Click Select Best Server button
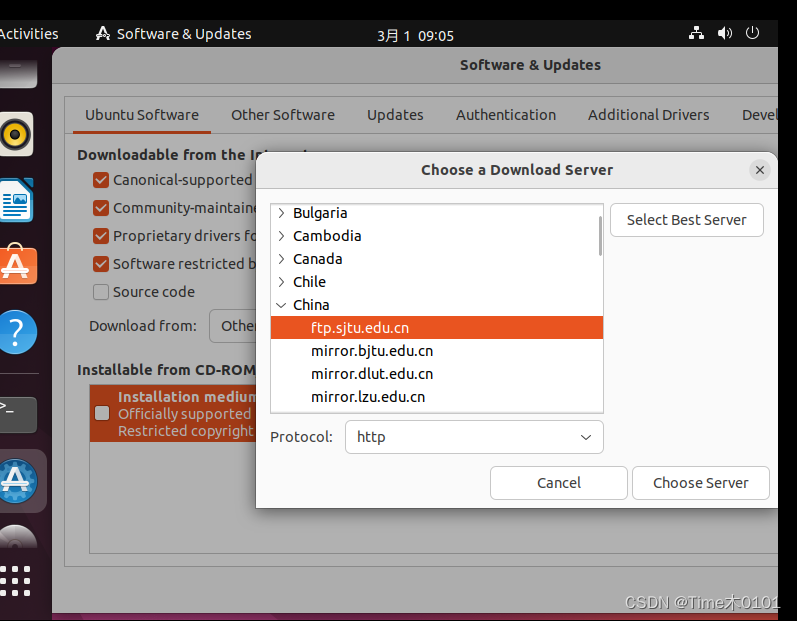This screenshot has width=797, height=621. tap(687, 220)
